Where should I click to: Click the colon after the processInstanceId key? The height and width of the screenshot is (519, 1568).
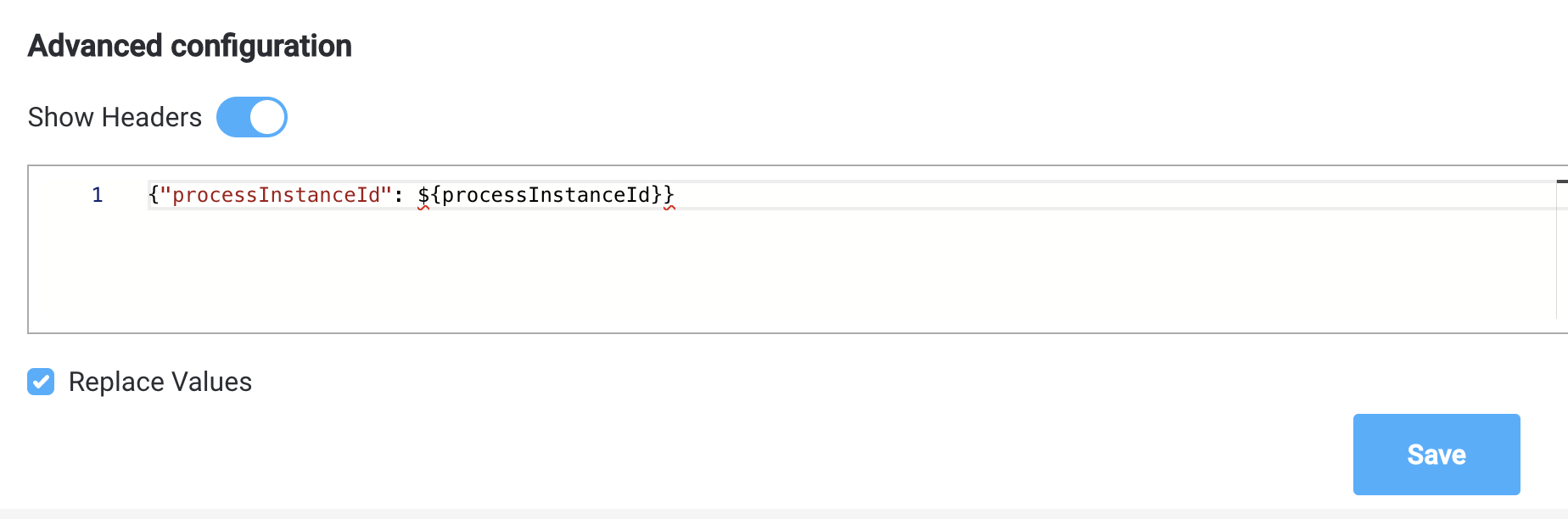[398, 196]
